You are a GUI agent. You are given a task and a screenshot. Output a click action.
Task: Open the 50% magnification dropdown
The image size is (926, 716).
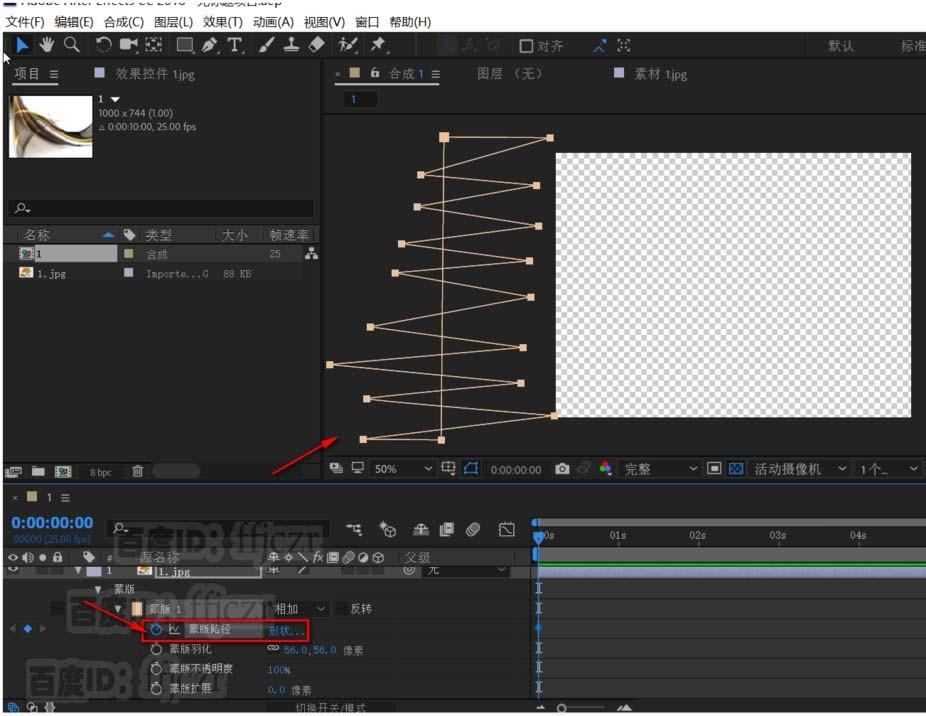[x=403, y=469]
